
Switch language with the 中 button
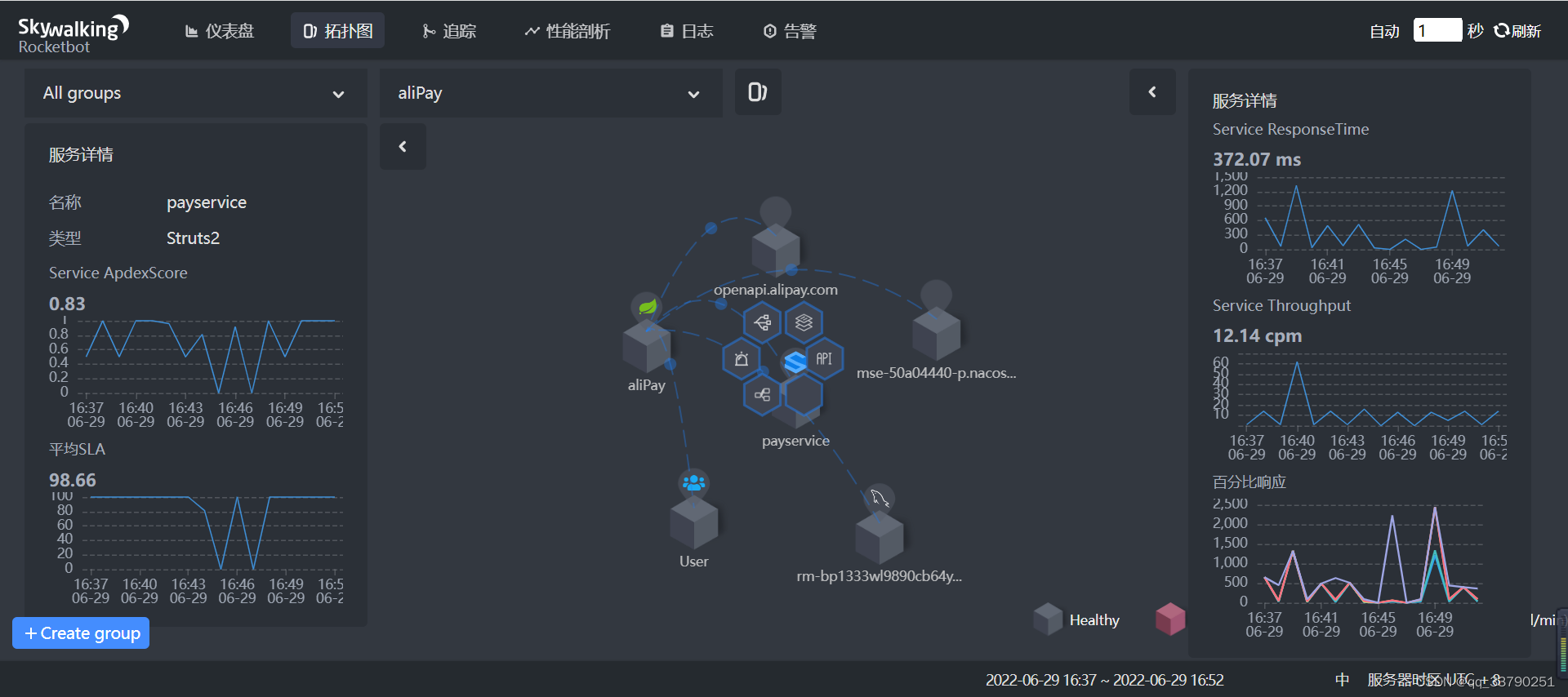coord(1342,680)
